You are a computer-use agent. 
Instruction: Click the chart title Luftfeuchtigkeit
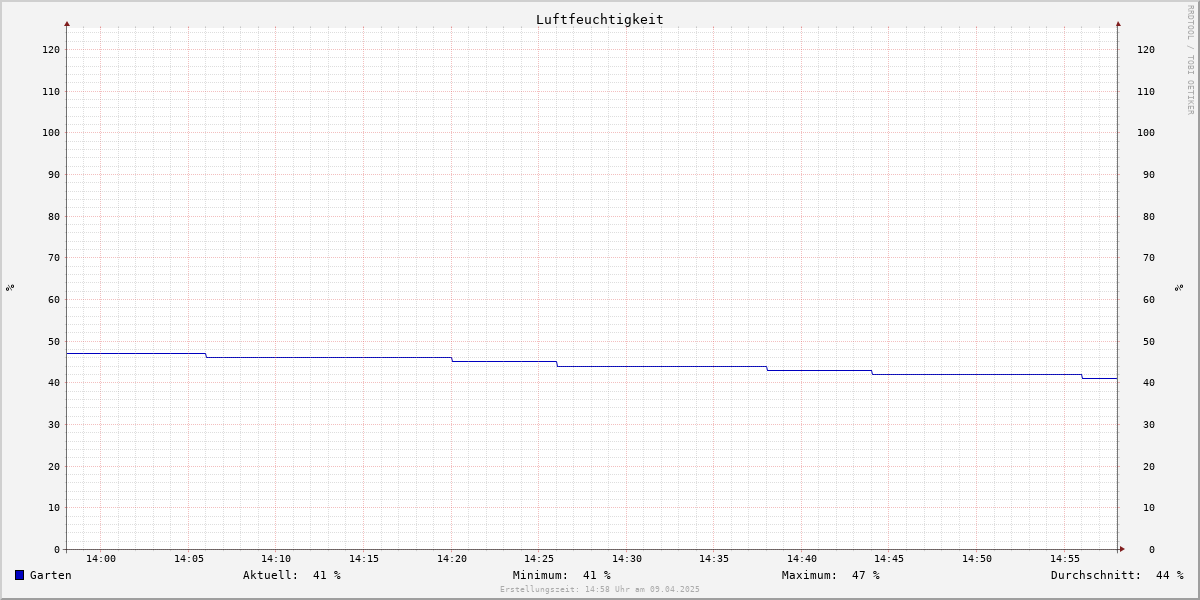click(599, 19)
